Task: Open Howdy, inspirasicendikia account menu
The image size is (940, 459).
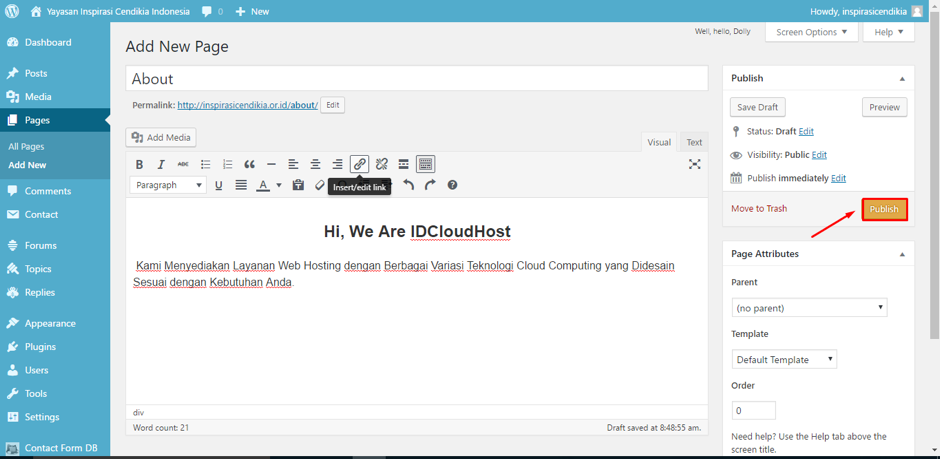Action: click(867, 11)
